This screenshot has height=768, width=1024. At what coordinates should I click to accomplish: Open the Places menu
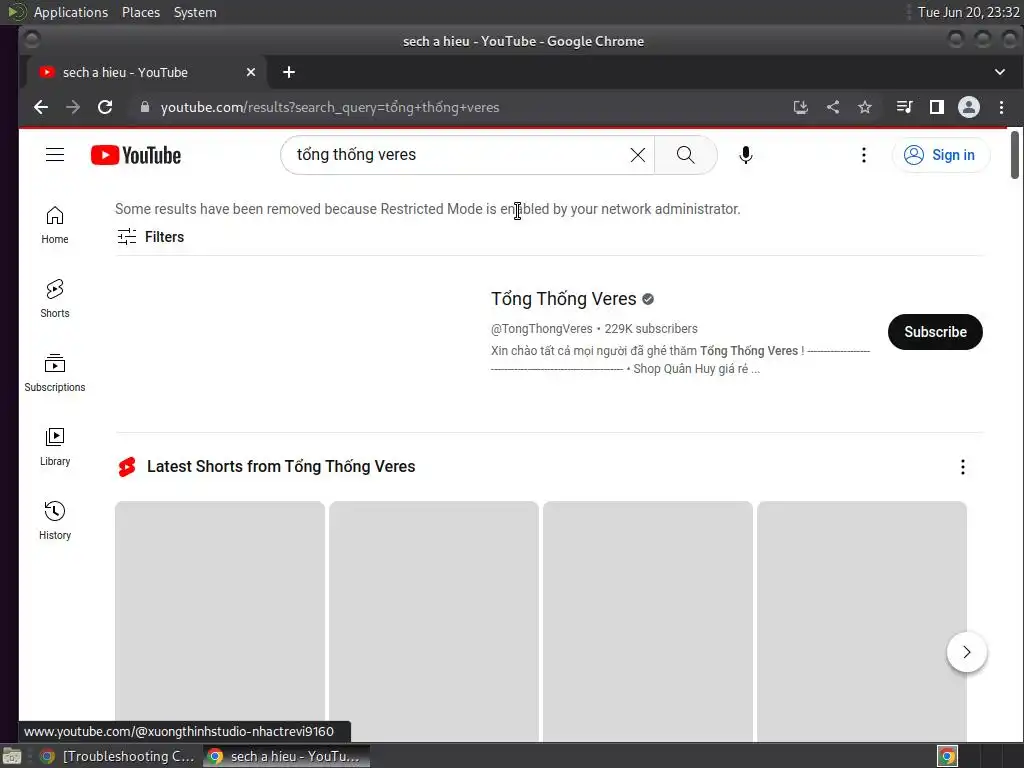coord(140,12)
